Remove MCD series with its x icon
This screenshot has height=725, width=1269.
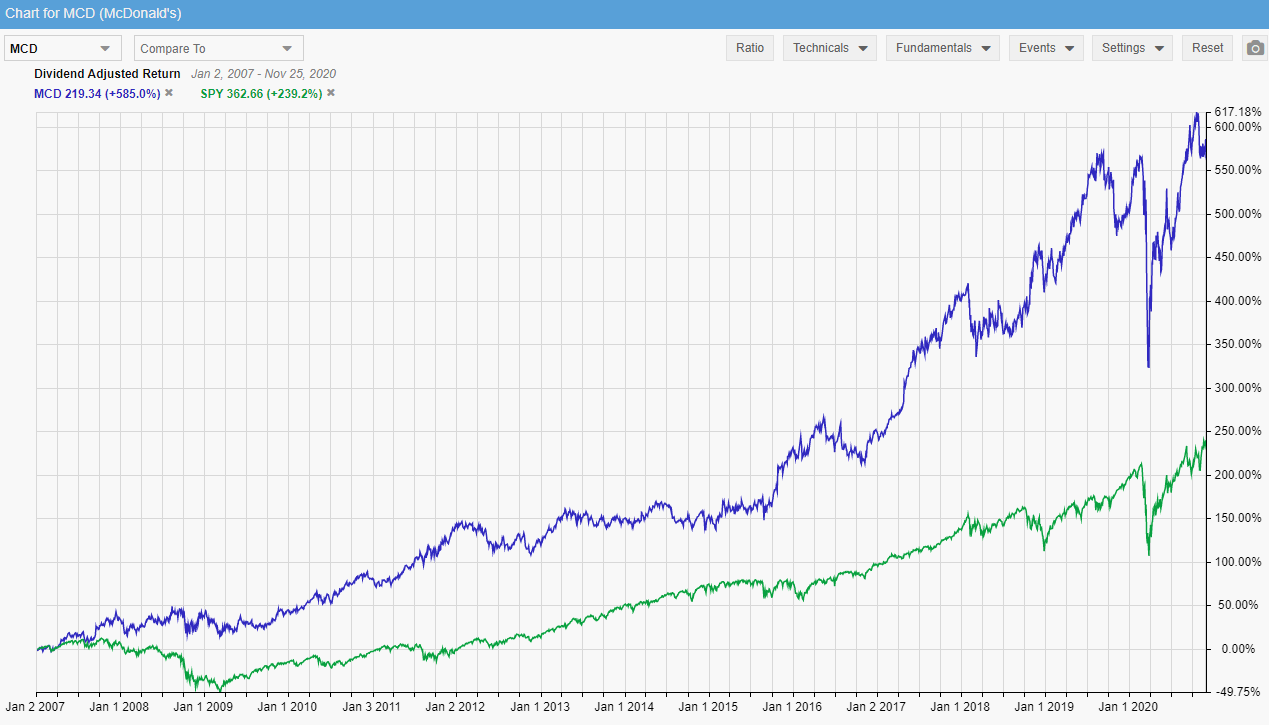point(169,93)
